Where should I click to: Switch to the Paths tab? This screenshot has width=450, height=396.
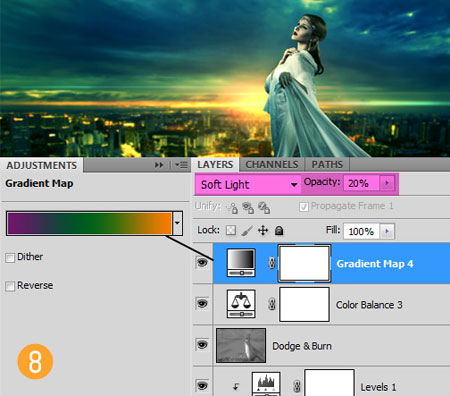(327, 164)
